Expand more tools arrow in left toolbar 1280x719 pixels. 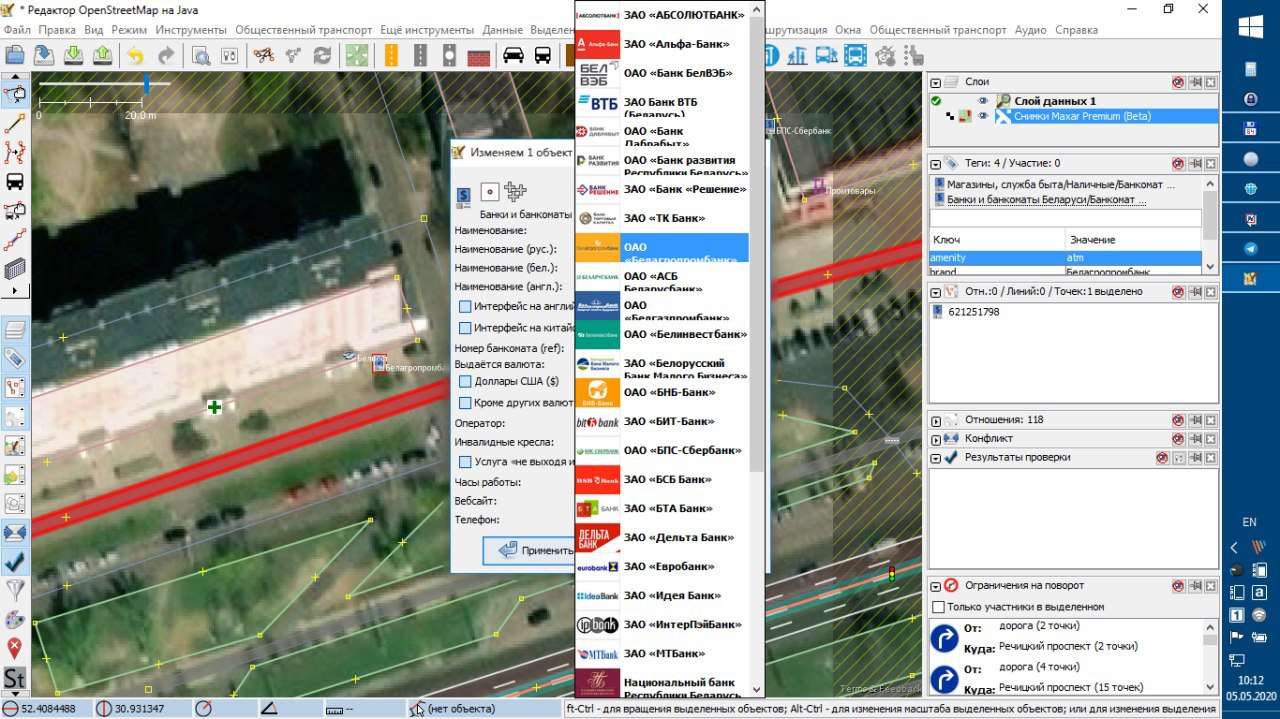(15, 290)
